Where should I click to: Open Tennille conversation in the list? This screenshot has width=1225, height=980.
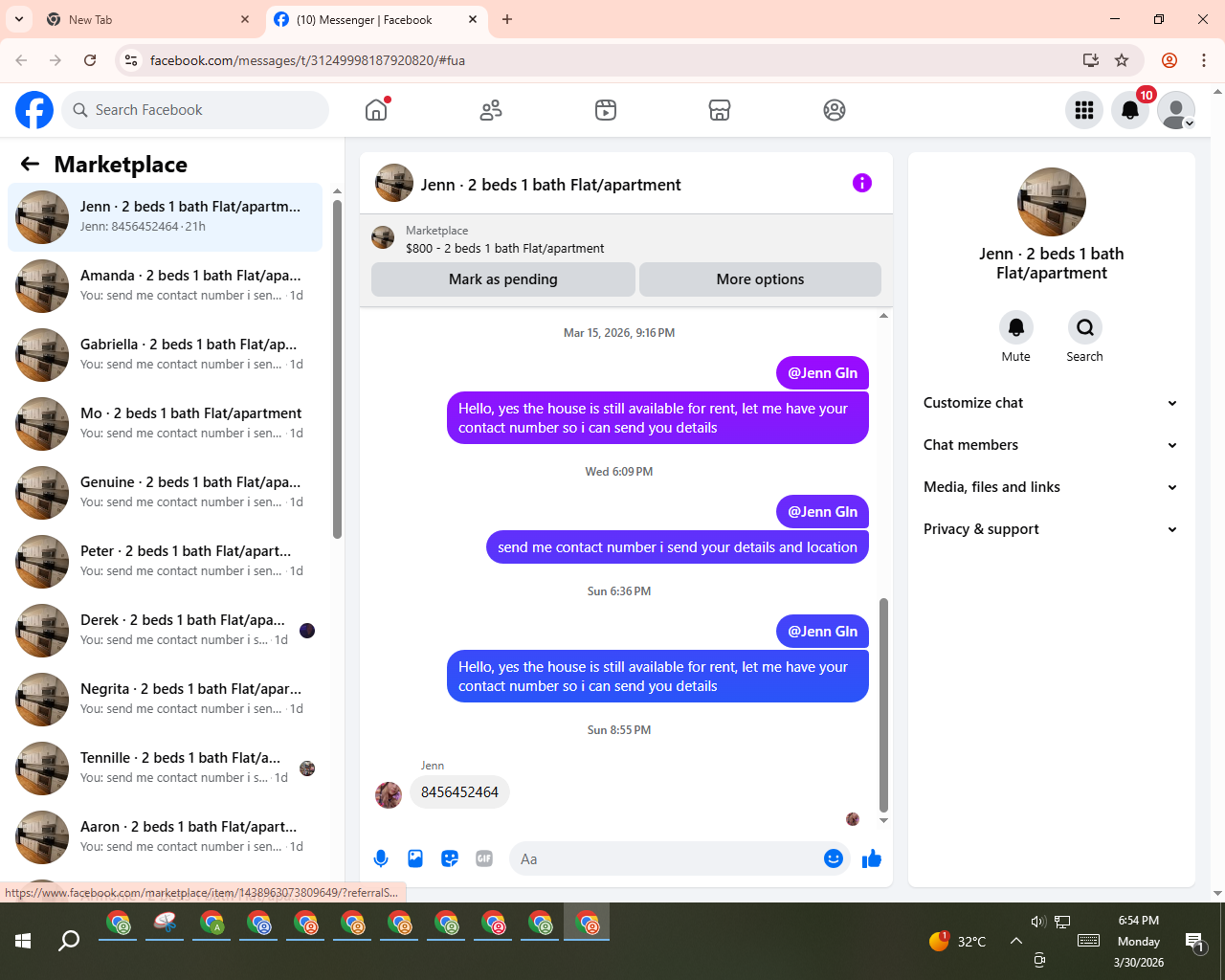(165, 768)
